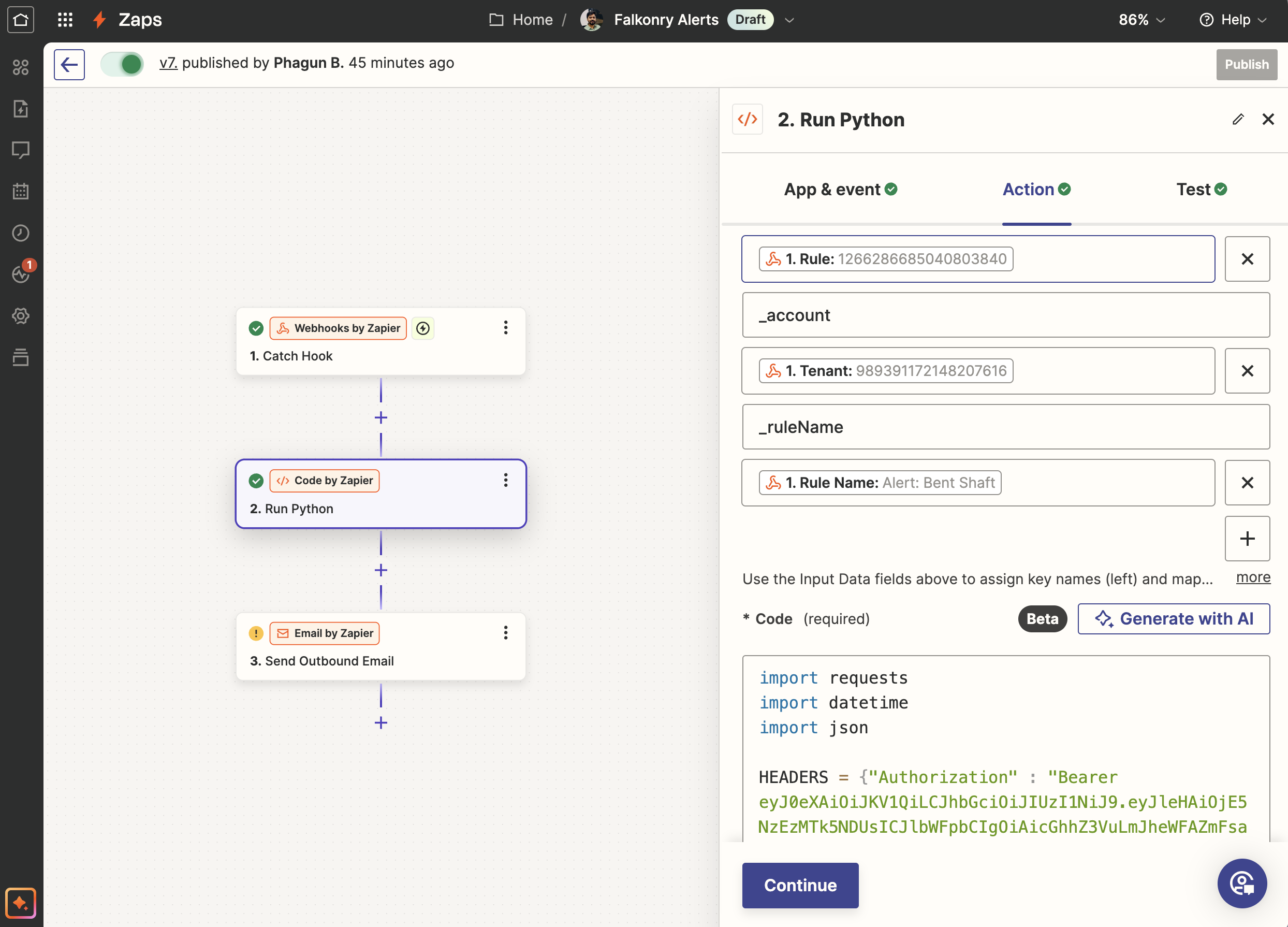
Task: Select the Catch Hook step card
Action: click(381, 341)
